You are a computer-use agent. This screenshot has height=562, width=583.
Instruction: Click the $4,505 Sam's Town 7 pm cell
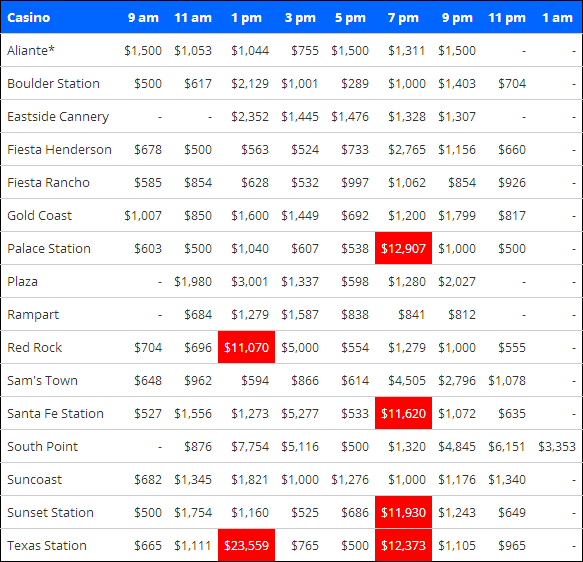coord(407,380)
